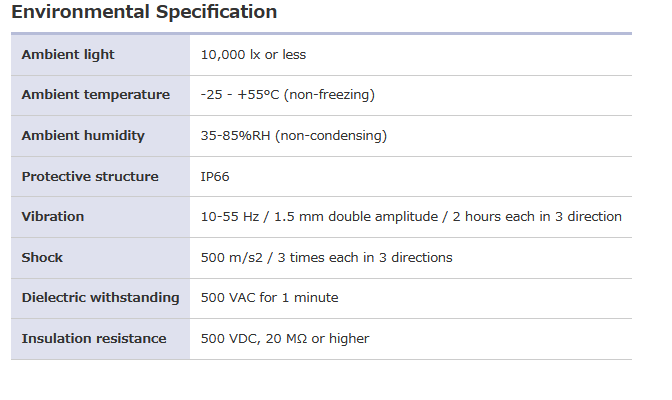672x400 pixels.
Task: Click the 1.5 mm double amplitude text
Action: [x=350, y=217]
